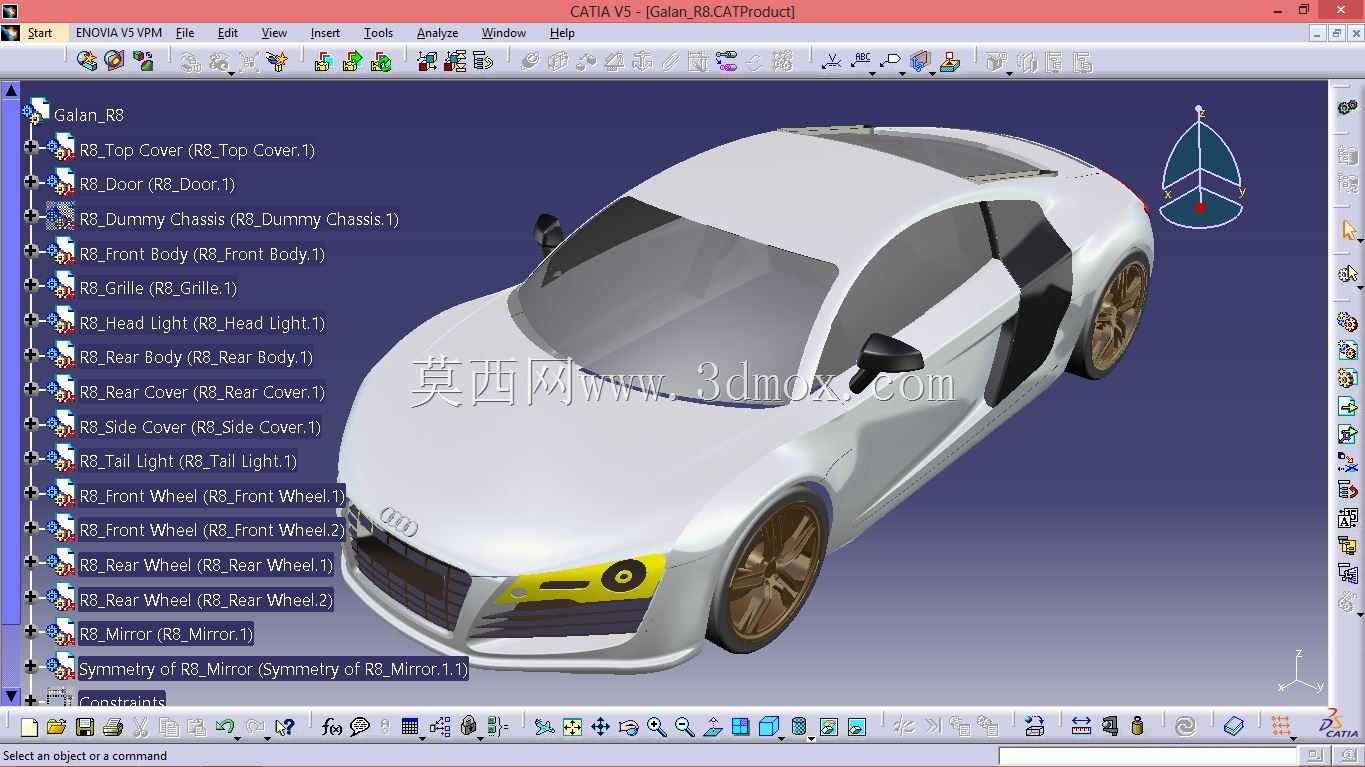Click the Text with Leader ABC icon
Image resolution: width=1365 pixels, height=767 pixels.
pos(861,61)
